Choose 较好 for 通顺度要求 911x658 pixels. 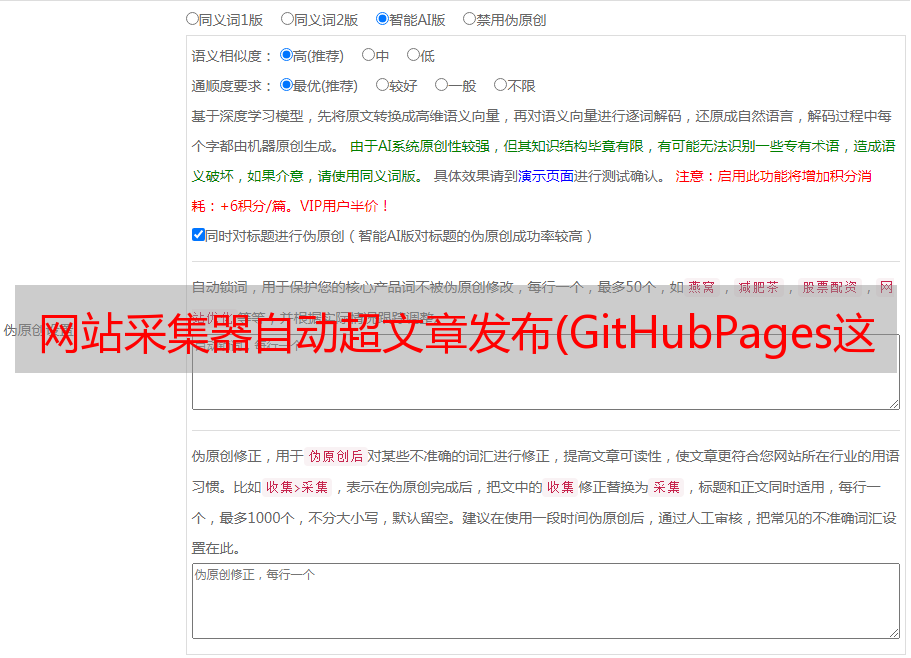pyautogui.click(x=382, y=85)
